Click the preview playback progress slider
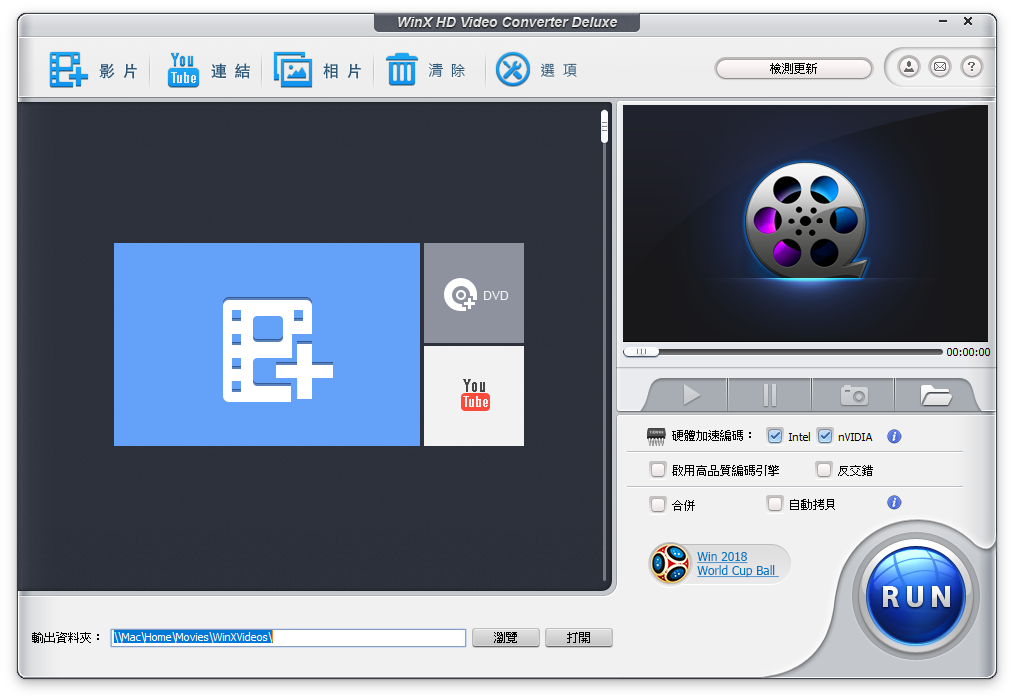Image resolution: width=1014 pixels, height=700 pixels. (782, 352)
